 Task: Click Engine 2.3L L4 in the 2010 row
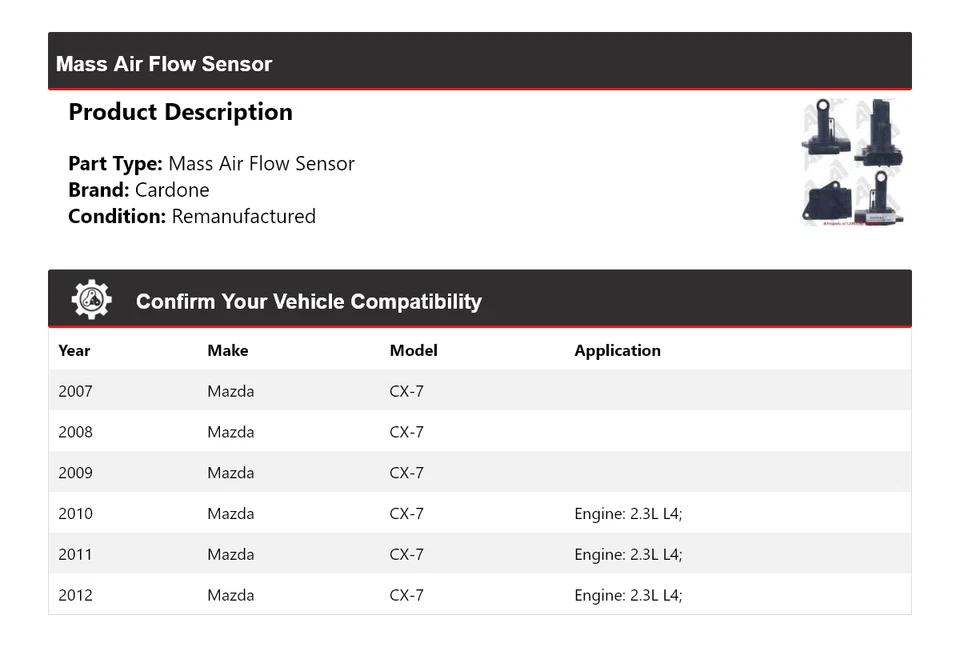click(x=628, y=514)
